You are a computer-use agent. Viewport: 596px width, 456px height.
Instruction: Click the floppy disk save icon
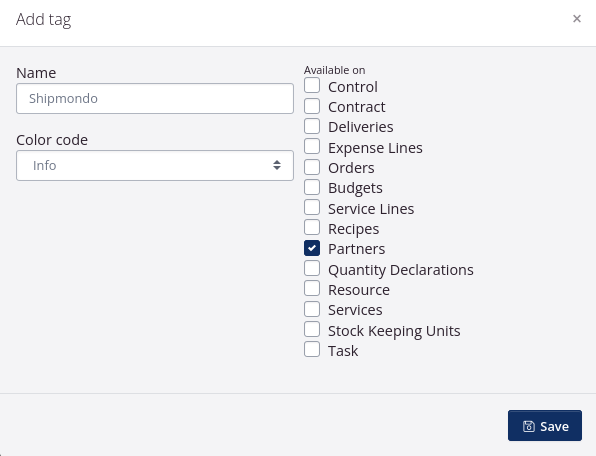pyautogui.click(x=528, y=426)
